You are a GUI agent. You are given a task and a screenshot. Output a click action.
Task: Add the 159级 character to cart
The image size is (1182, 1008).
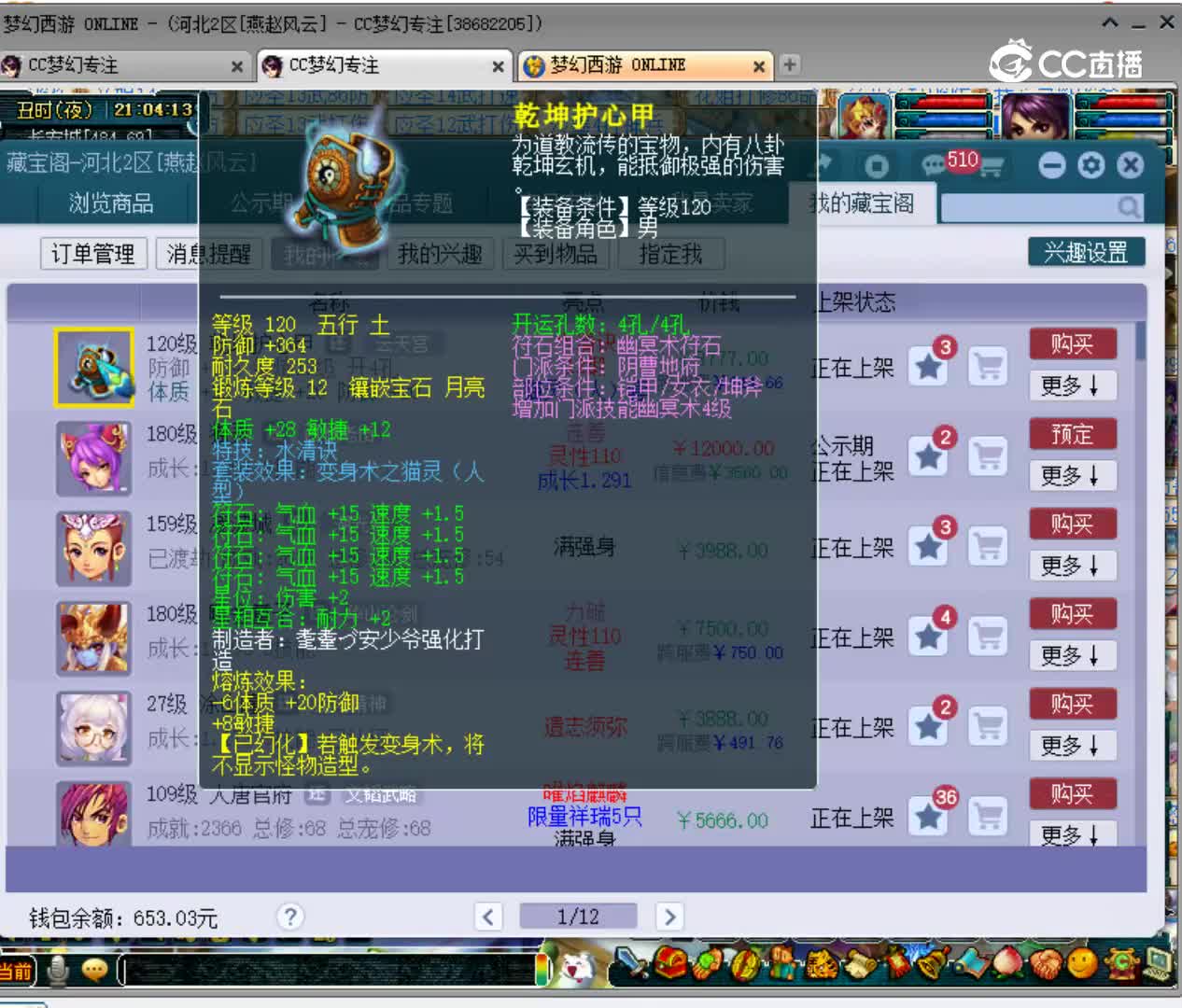click(988, 546)
